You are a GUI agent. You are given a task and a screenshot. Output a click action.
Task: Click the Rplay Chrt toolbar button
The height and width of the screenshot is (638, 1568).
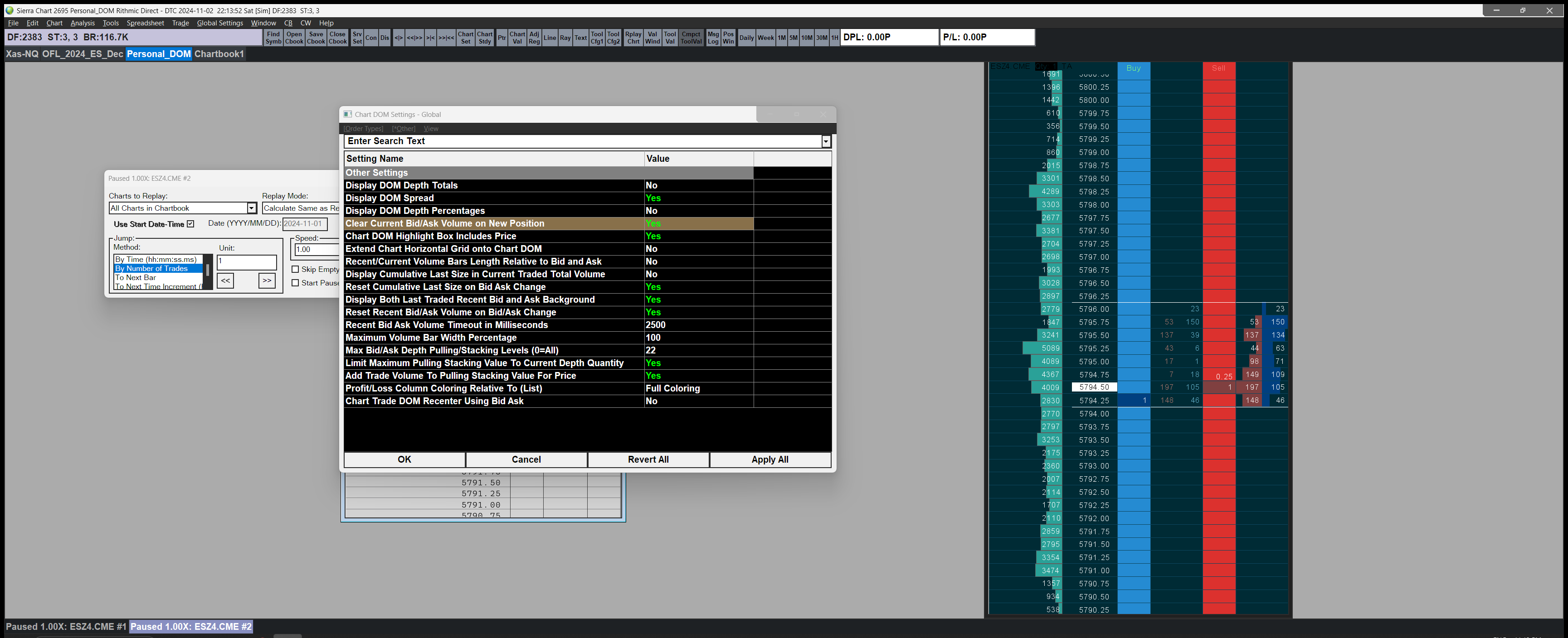click(x=633, y=38)
